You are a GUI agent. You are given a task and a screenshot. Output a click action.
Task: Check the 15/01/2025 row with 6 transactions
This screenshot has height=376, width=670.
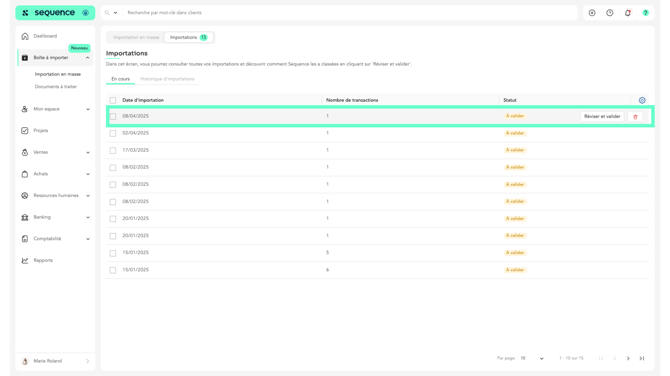tap(113, 270)
